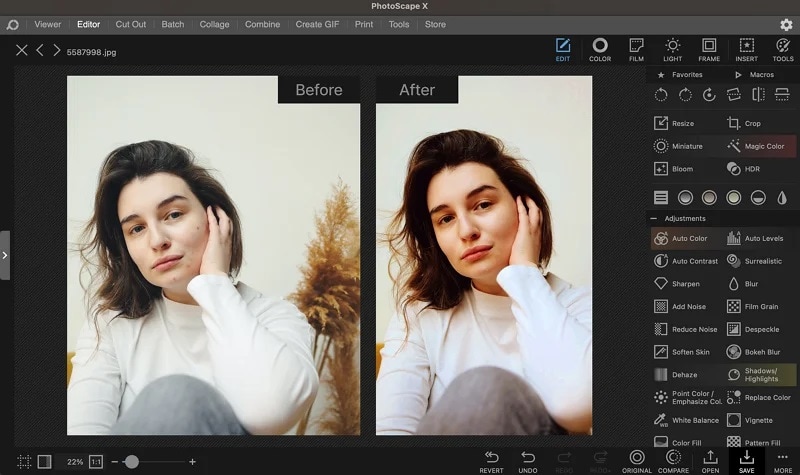This screenshot has width=800, height=475.
Task: Zoom in with the plus button
Action: [192, 462]
